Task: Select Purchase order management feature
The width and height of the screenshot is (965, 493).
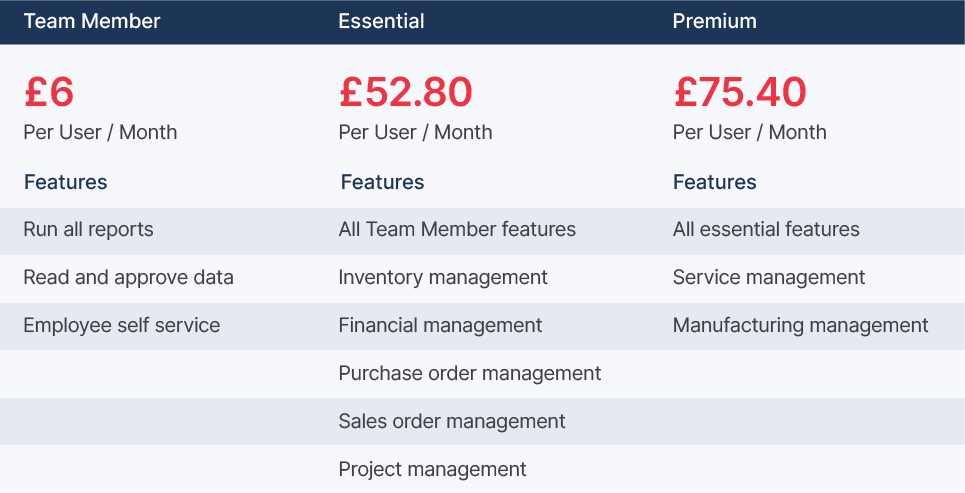Action: point(470,374)
